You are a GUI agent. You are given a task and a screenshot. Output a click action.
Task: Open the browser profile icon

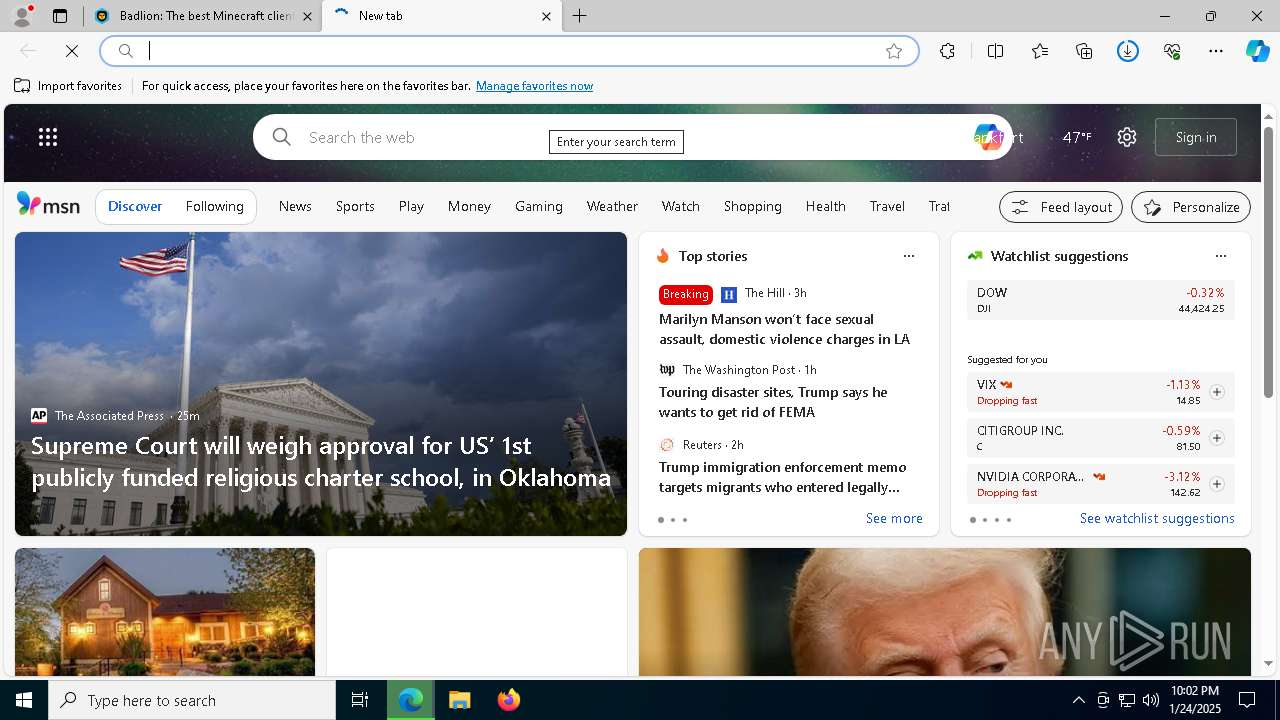click(22, 16)
